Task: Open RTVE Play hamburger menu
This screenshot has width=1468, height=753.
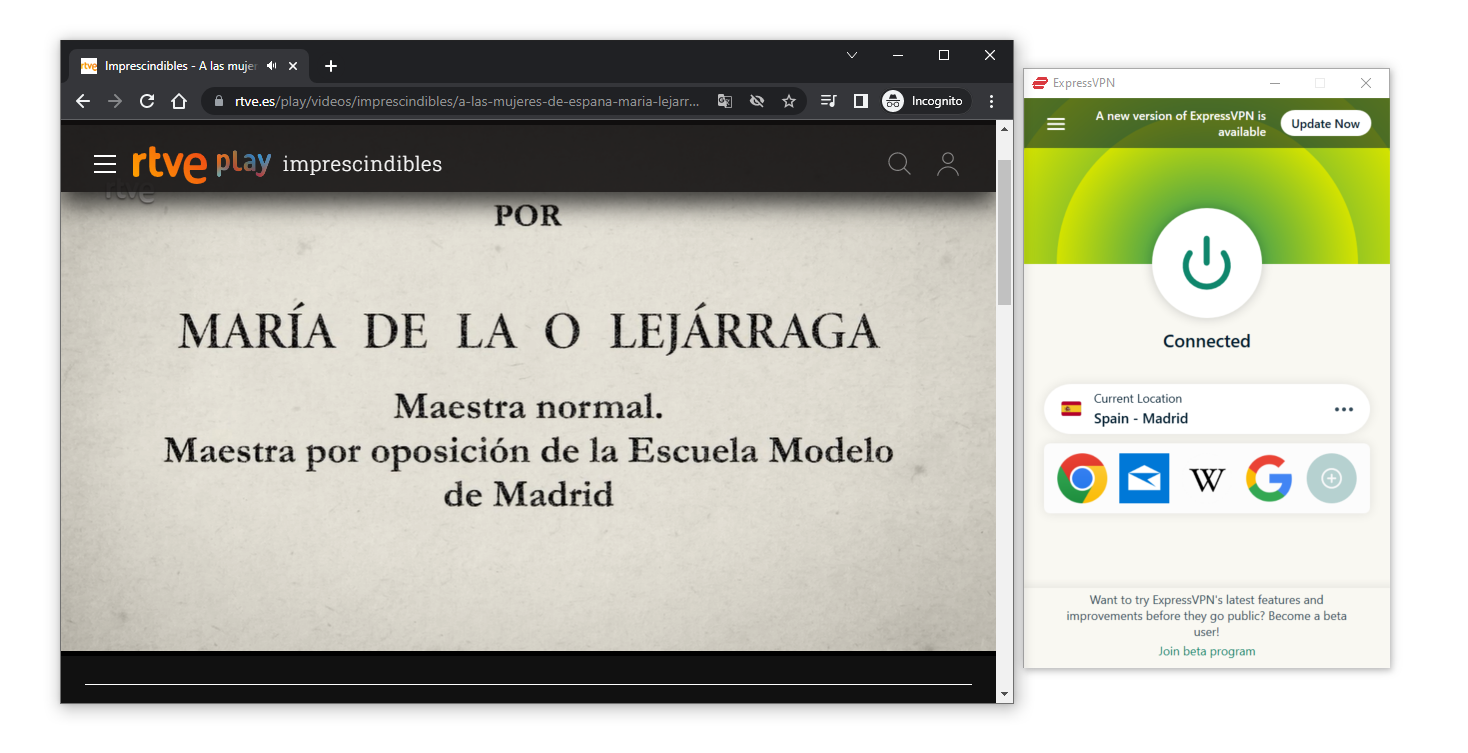Action: click(105, 164)
